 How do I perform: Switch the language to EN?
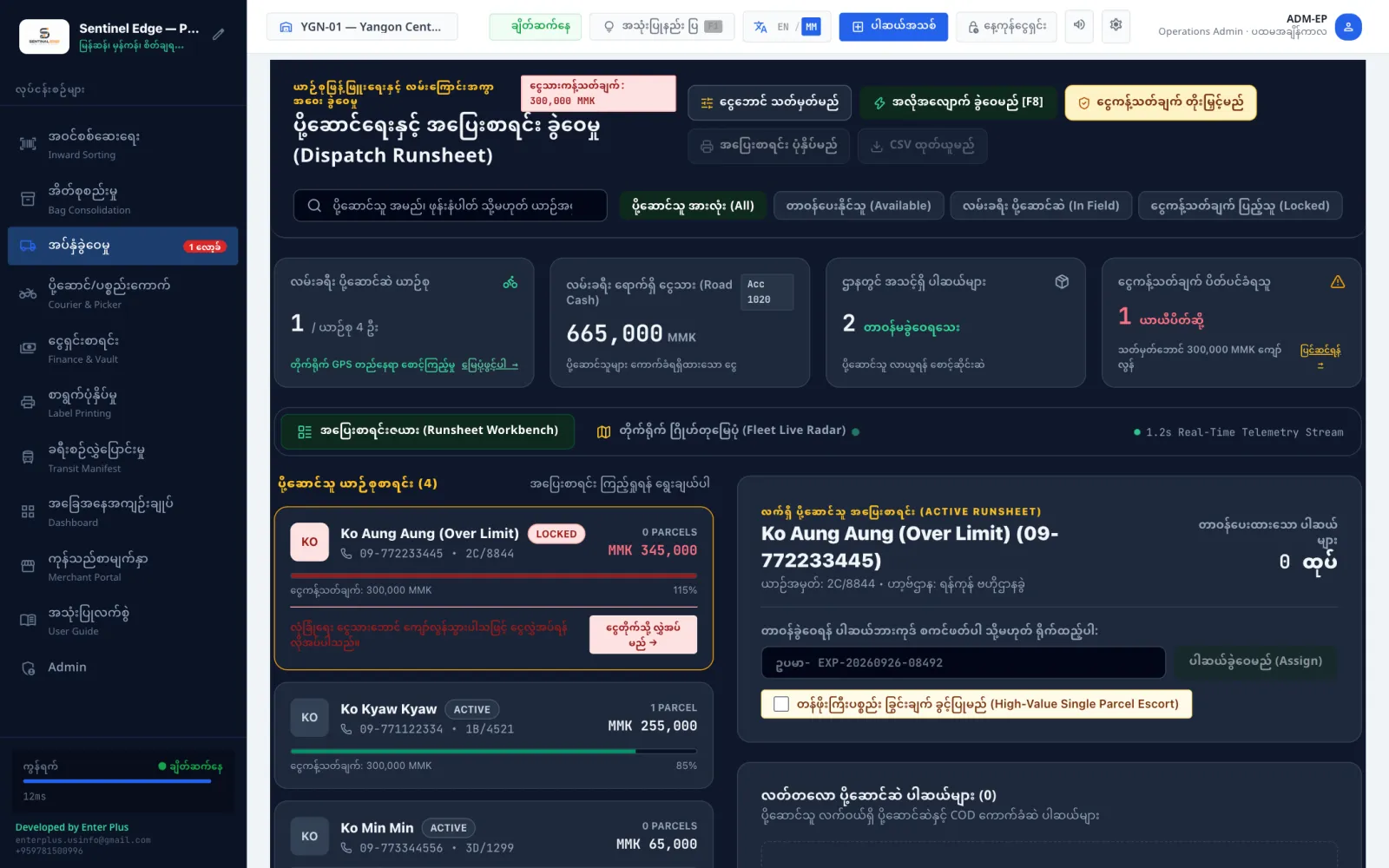[x=783, y=27]
